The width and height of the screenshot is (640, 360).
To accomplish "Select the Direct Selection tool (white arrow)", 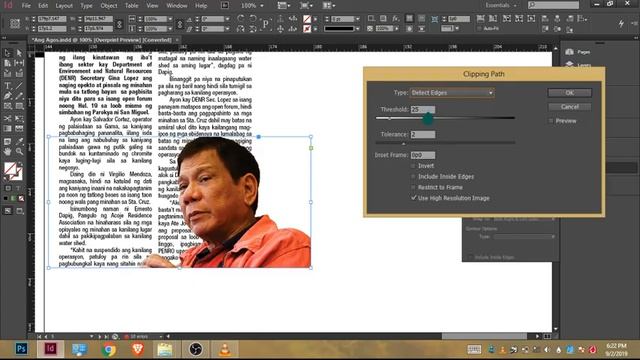I will coord(19,53).
